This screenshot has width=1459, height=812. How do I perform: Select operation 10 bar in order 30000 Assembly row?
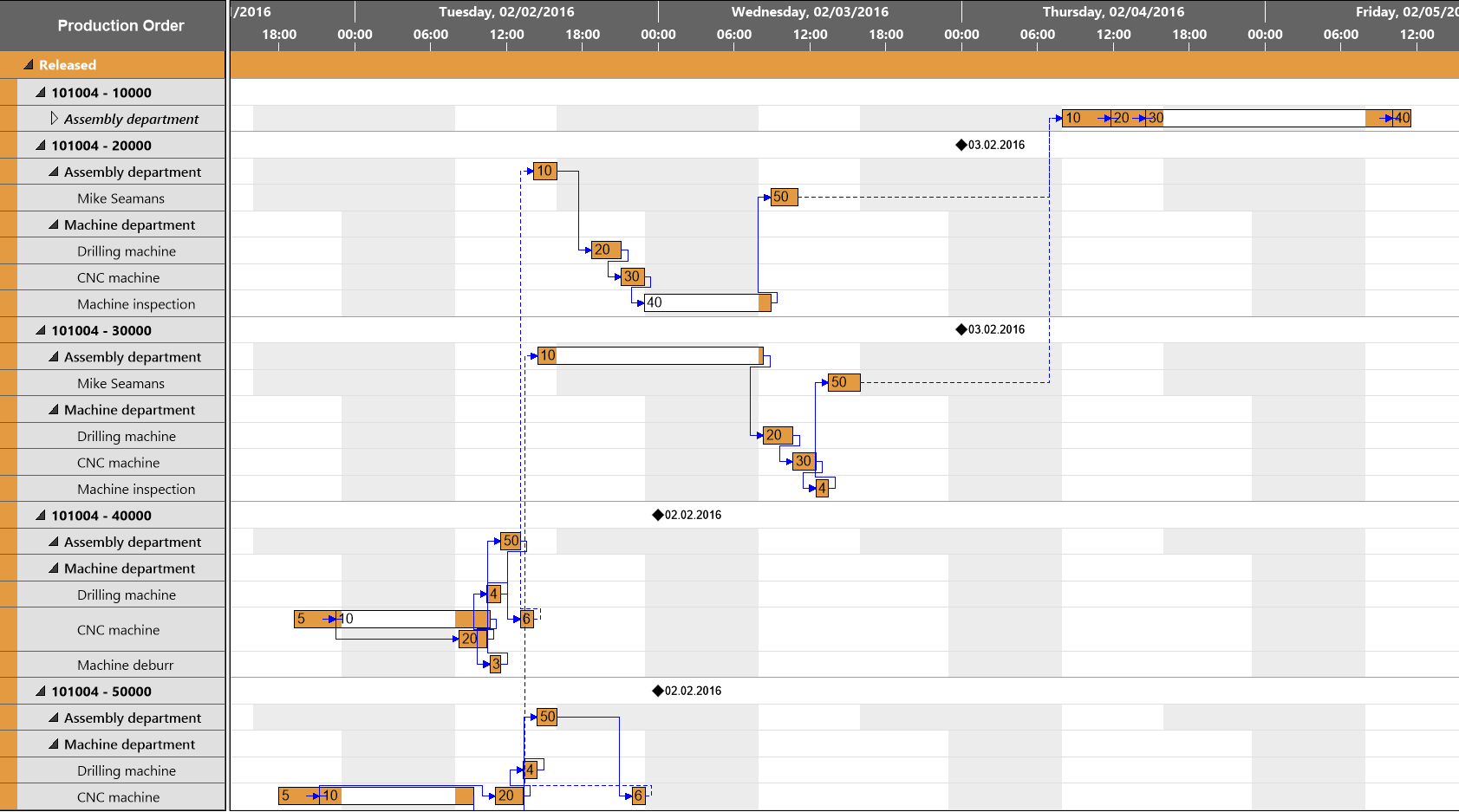tap(650, 355)
